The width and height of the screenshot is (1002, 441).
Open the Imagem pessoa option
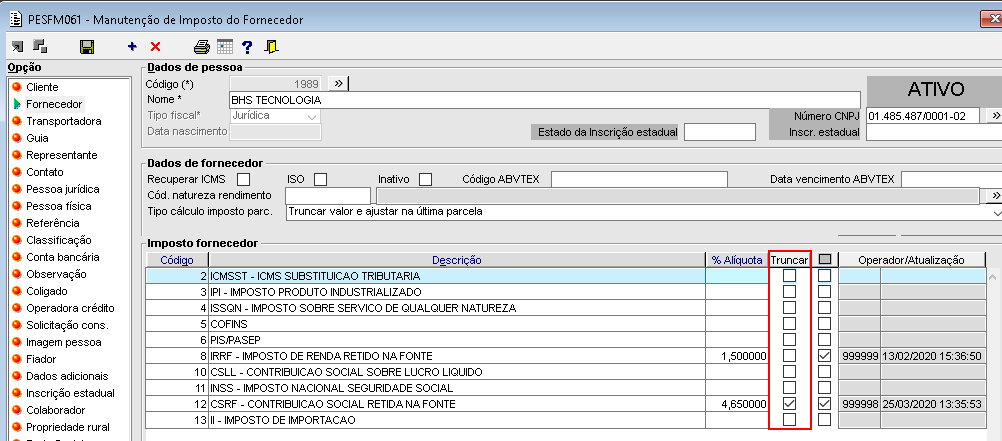click(x=63, y=342)
